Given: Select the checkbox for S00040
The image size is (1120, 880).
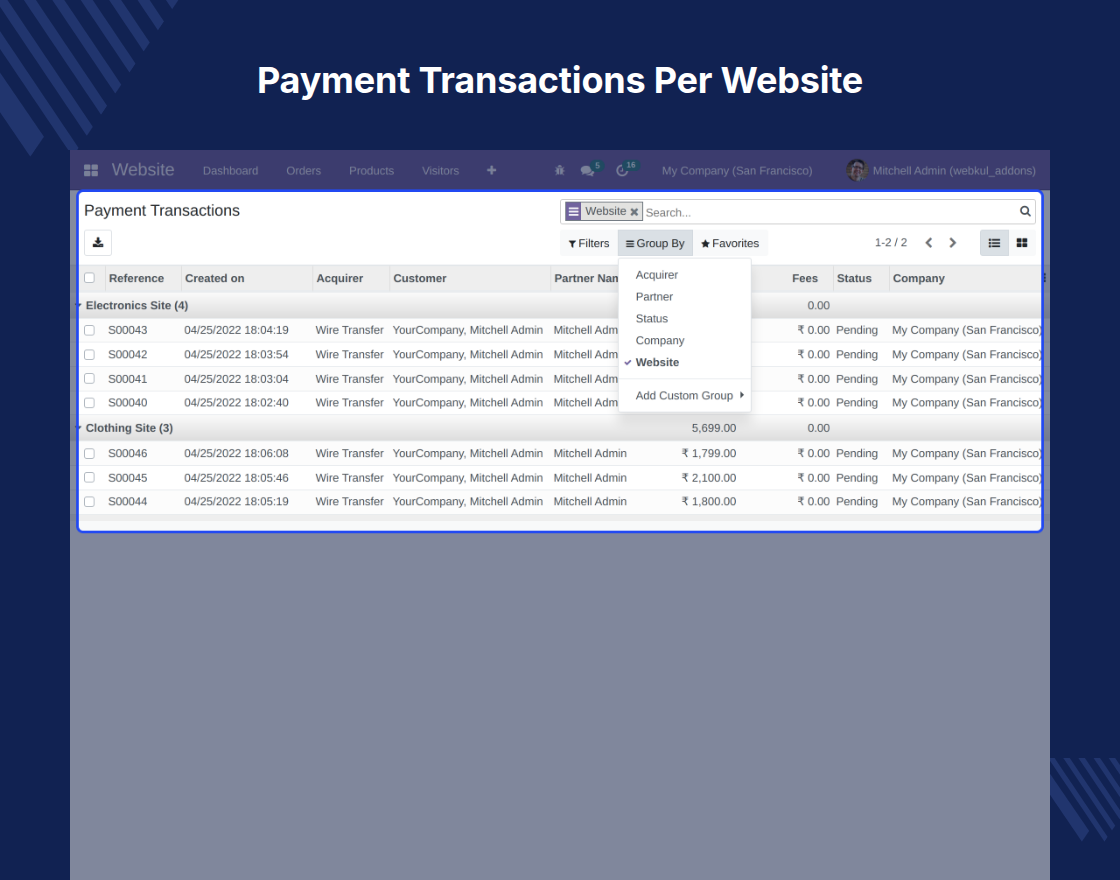Looking at the screenshot, I should tap(89, 403).
